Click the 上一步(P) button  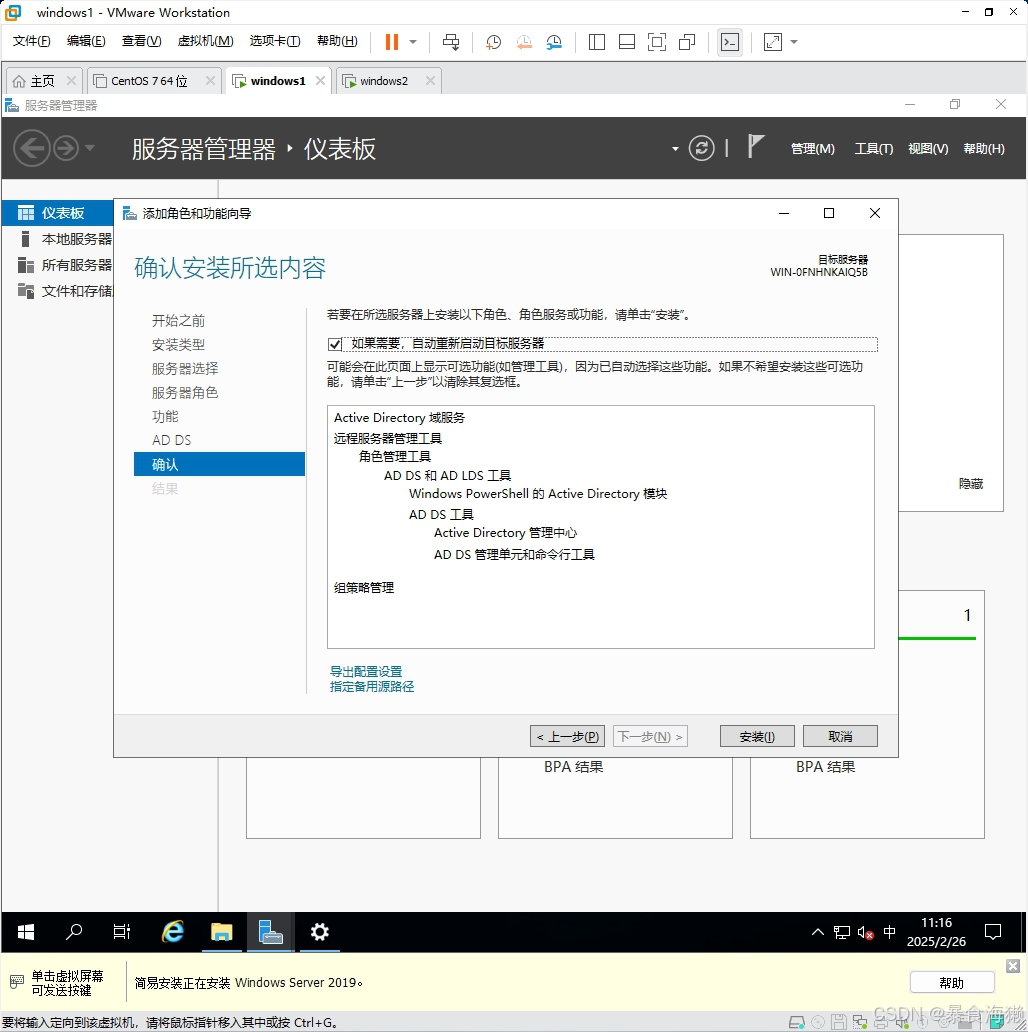click(567, 736)
